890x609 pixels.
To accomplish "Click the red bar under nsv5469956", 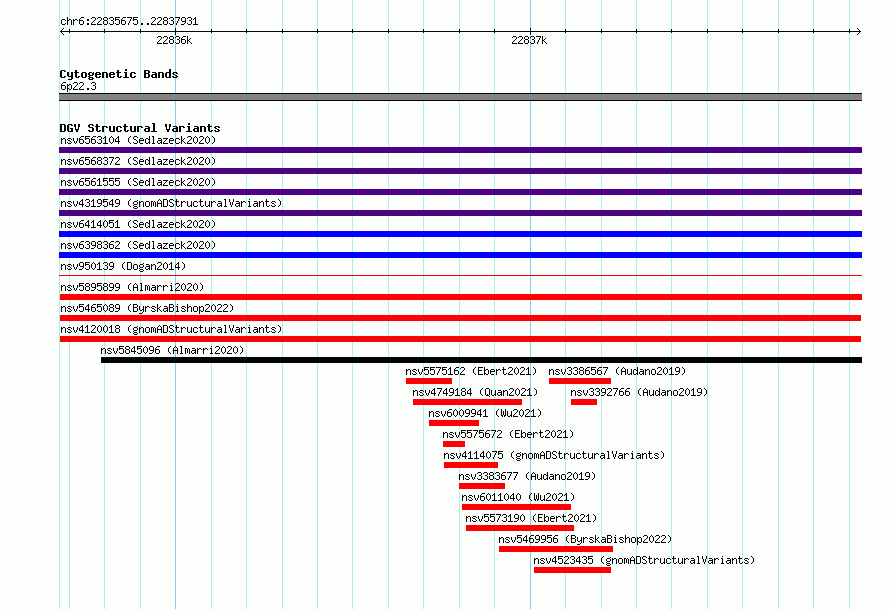I will tap(556, 549).
